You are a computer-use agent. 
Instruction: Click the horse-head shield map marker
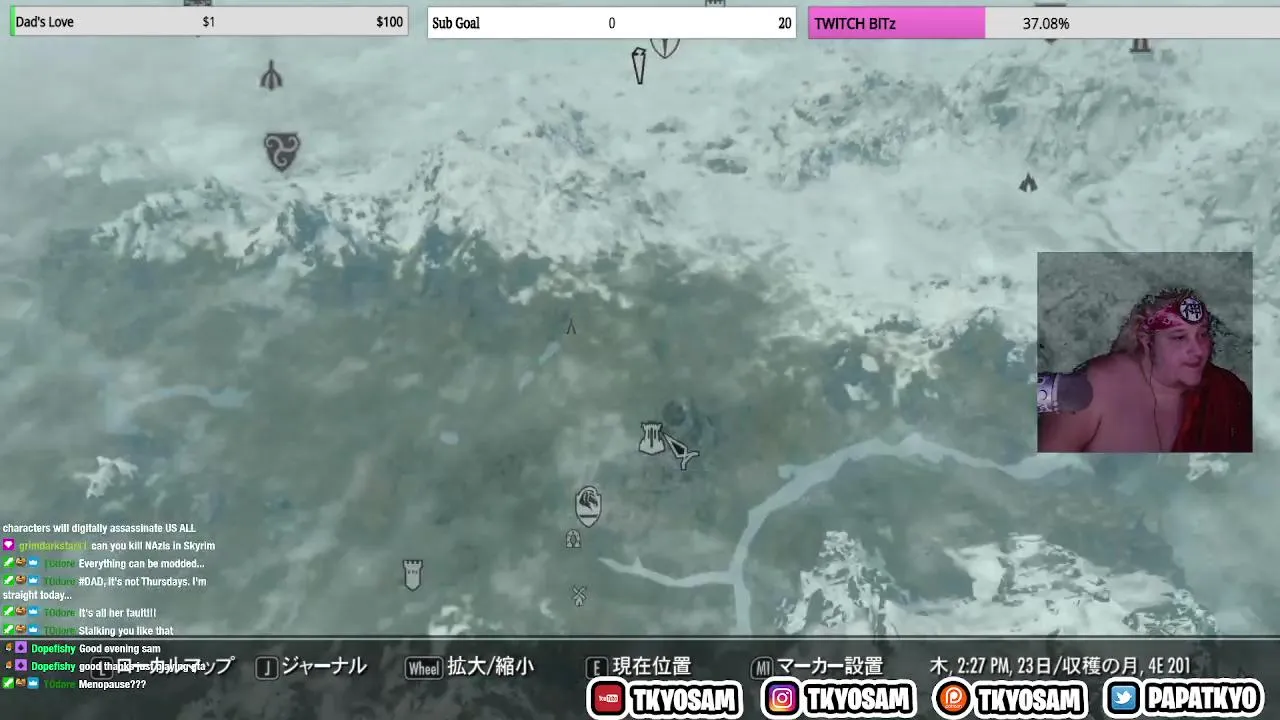(589, 505)
